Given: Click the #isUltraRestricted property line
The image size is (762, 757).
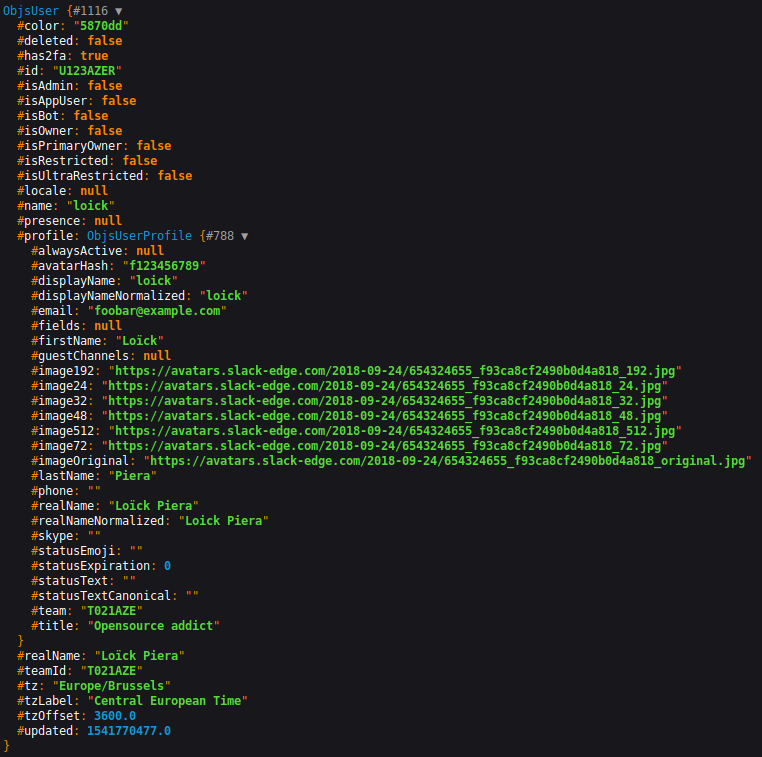Looking at the screenshot, I should (x=104, y=176).
